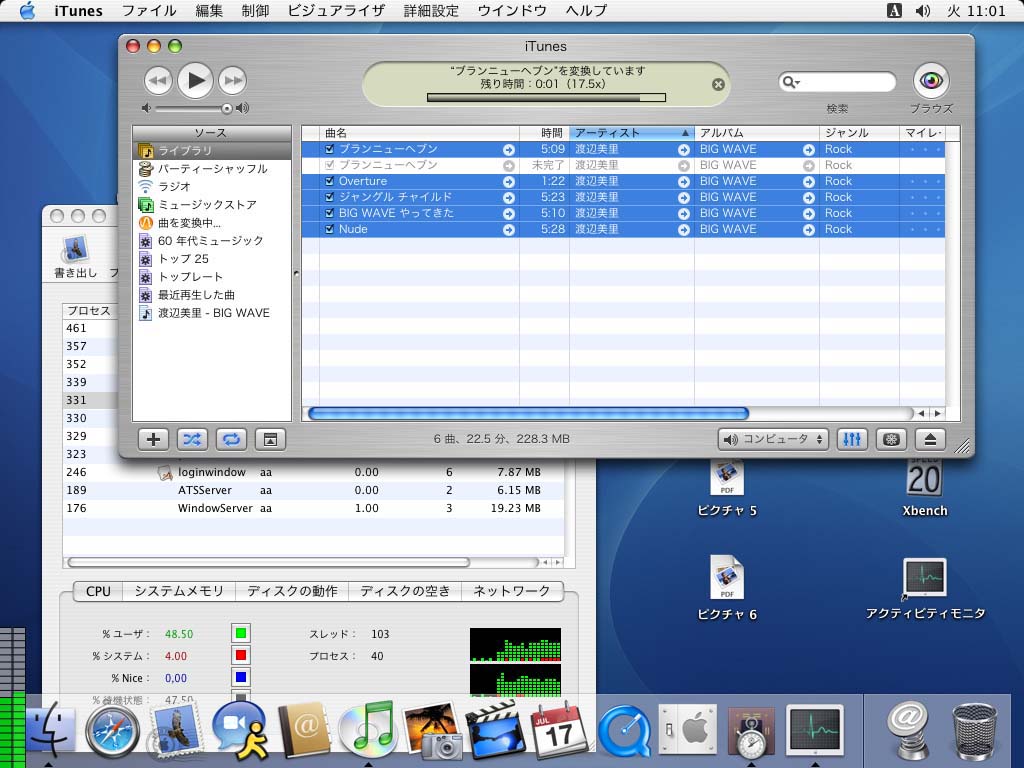The width and height of the screenshot is (1024, 768).
Task: Click the iTunes search field
Action: tap(837, 82)
